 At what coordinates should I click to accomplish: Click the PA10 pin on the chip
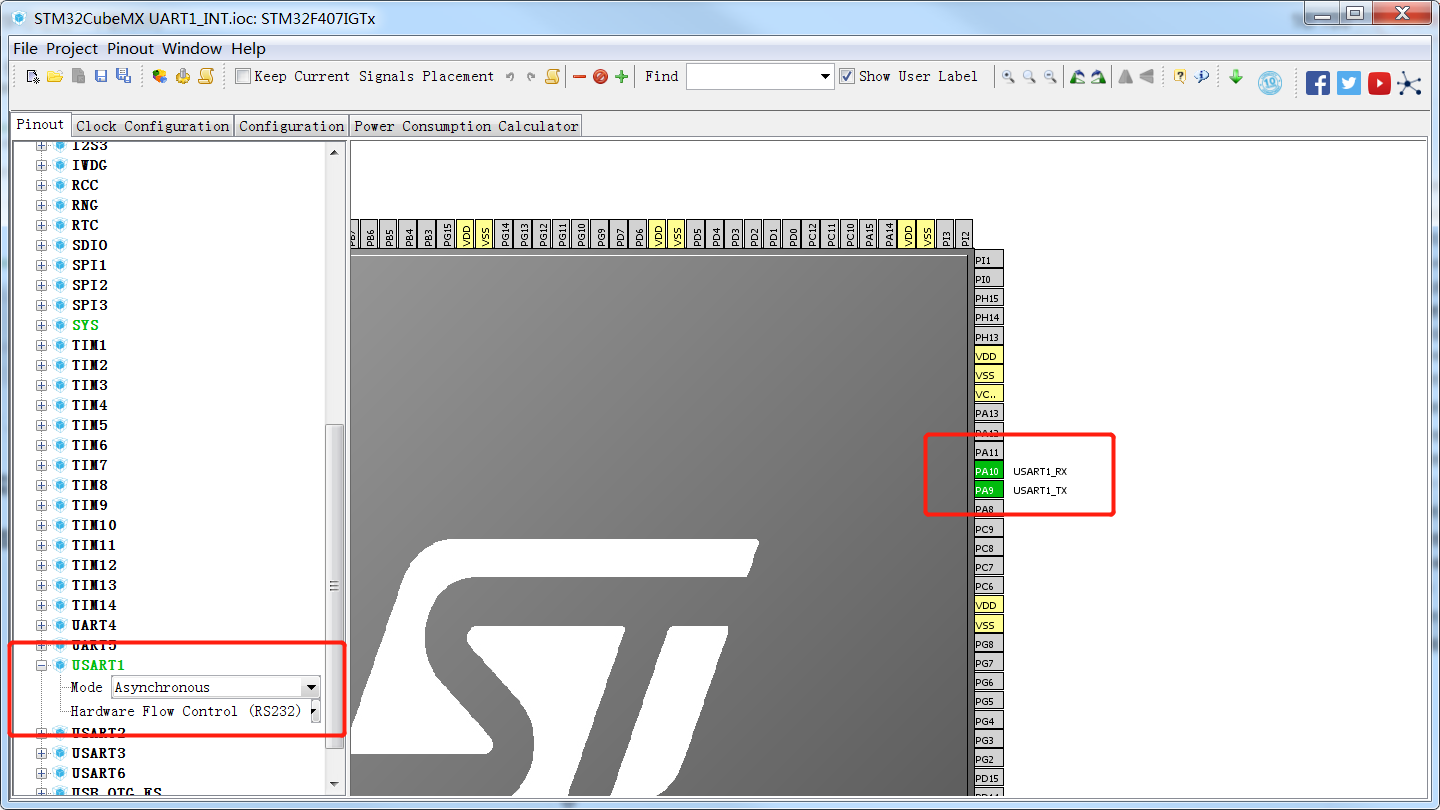coord(989,471)
